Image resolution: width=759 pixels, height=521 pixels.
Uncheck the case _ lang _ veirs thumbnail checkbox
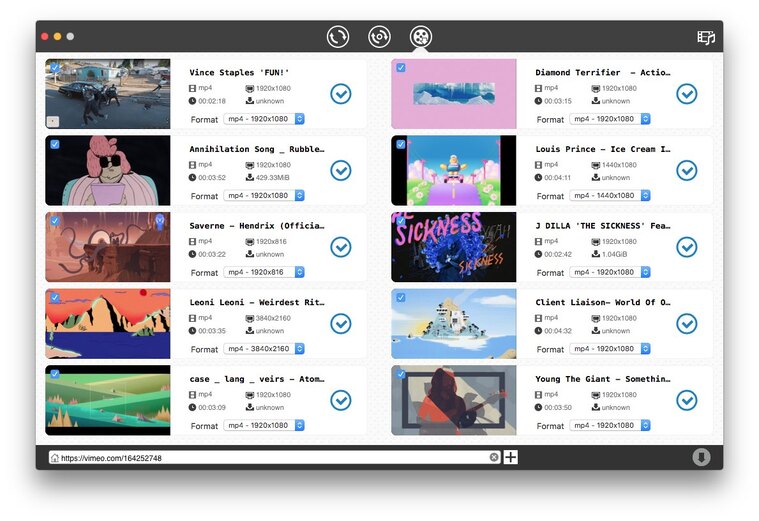[x=55, y=374]
